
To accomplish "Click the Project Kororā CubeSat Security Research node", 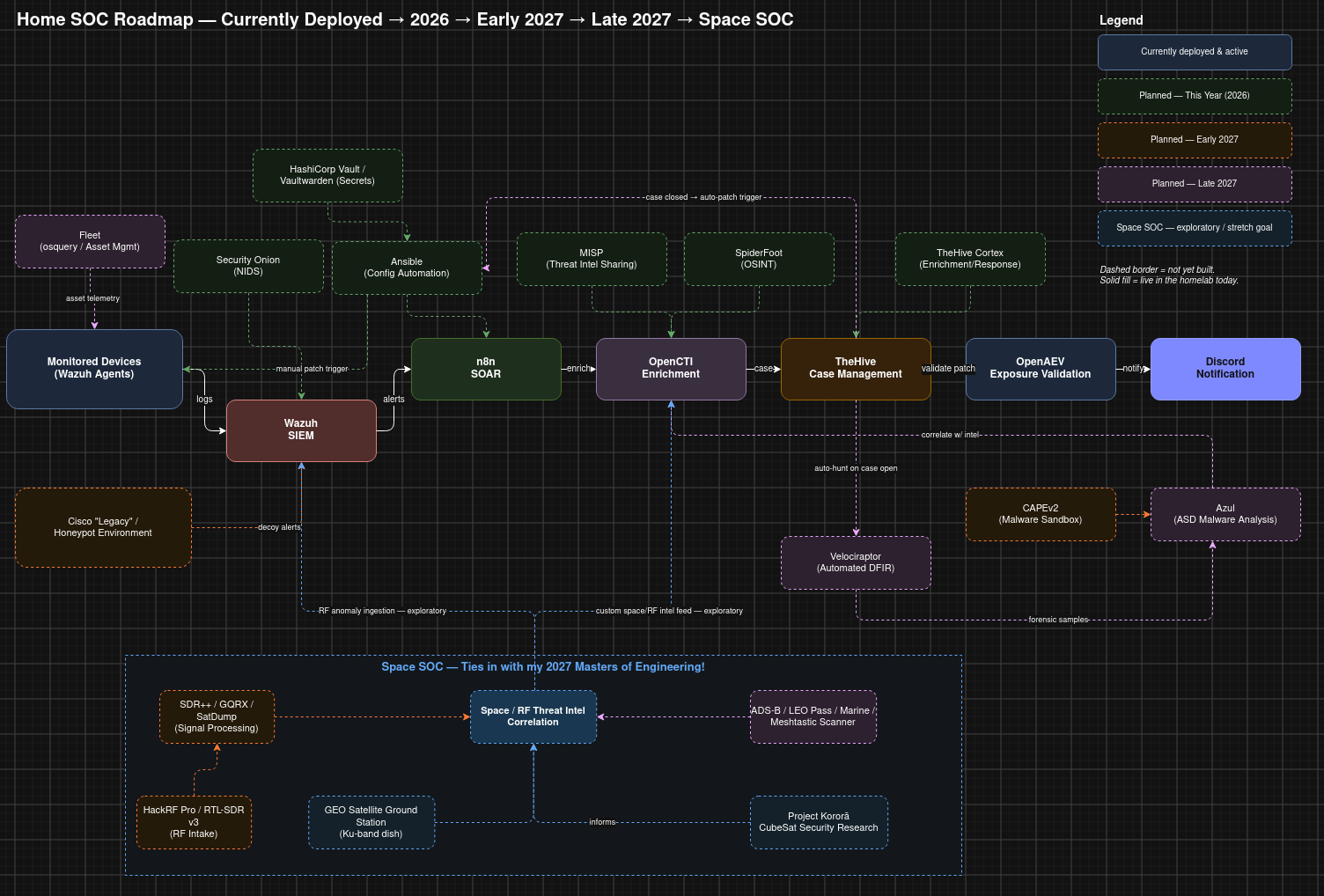I will [x=819, y=822].
